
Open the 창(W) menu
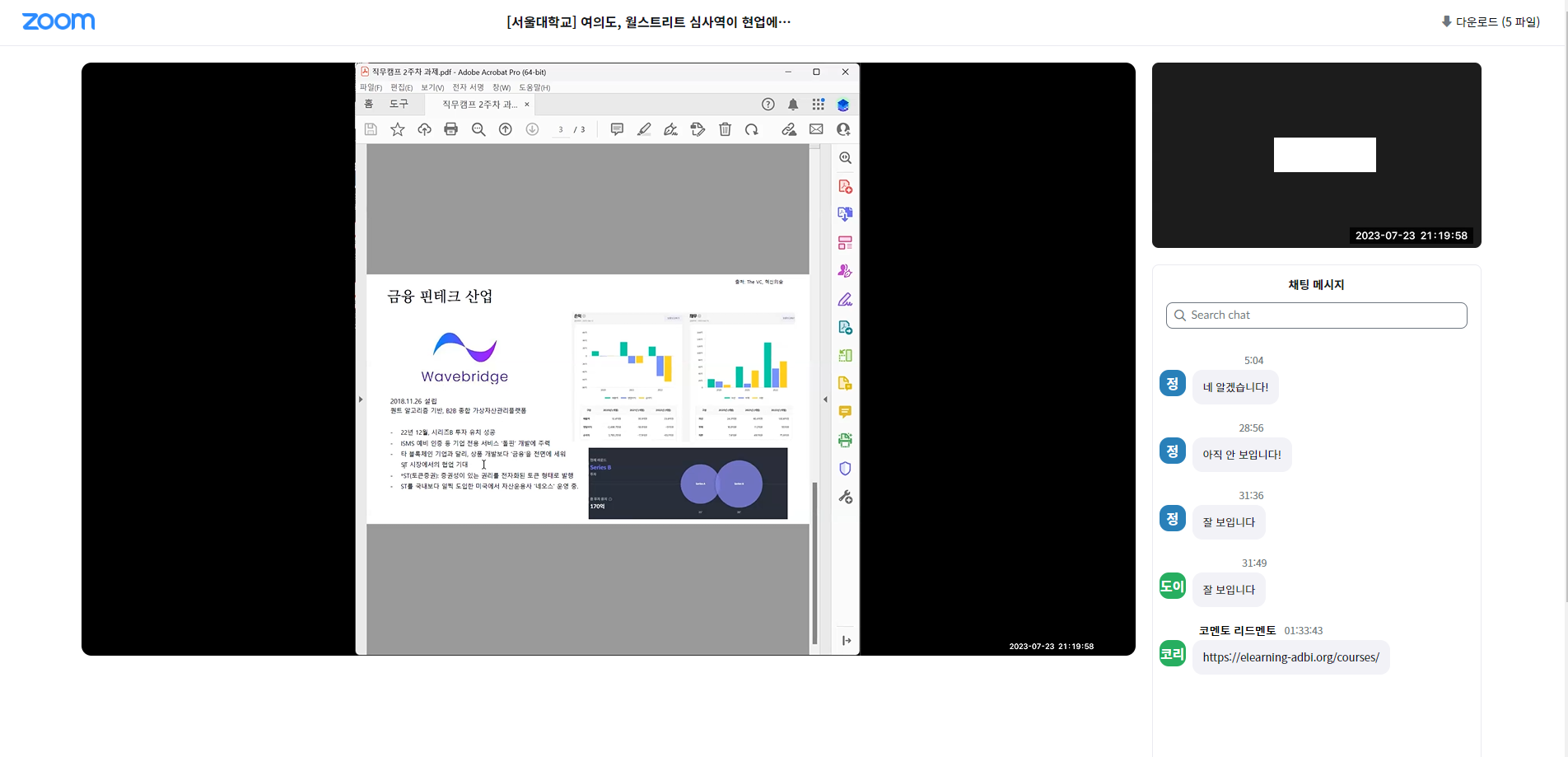tap(502, 87)
